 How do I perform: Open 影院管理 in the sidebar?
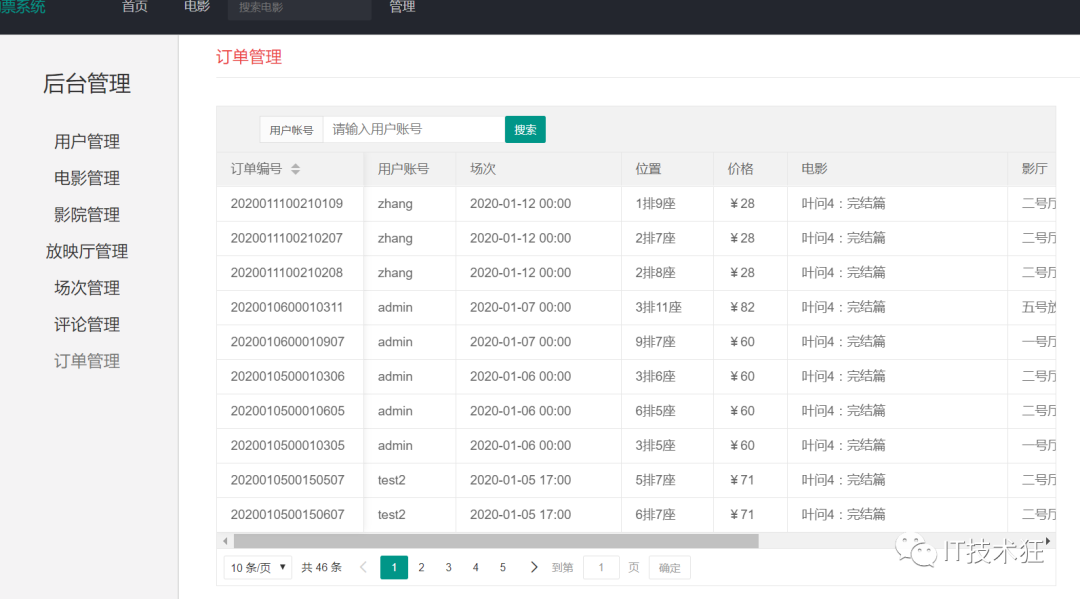tap(87, 215)
